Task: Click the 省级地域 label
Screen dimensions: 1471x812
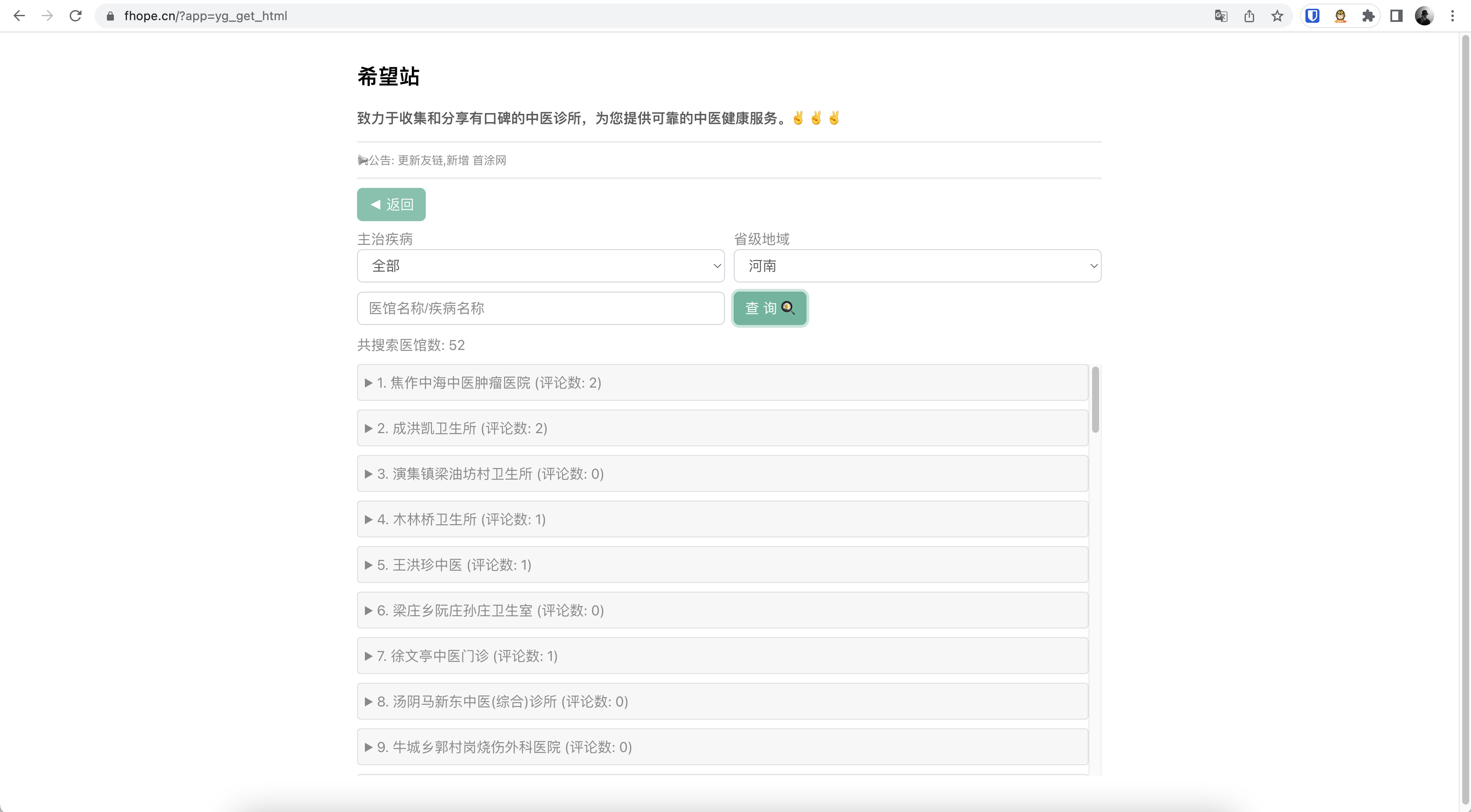Action: [x=762, y=239]
